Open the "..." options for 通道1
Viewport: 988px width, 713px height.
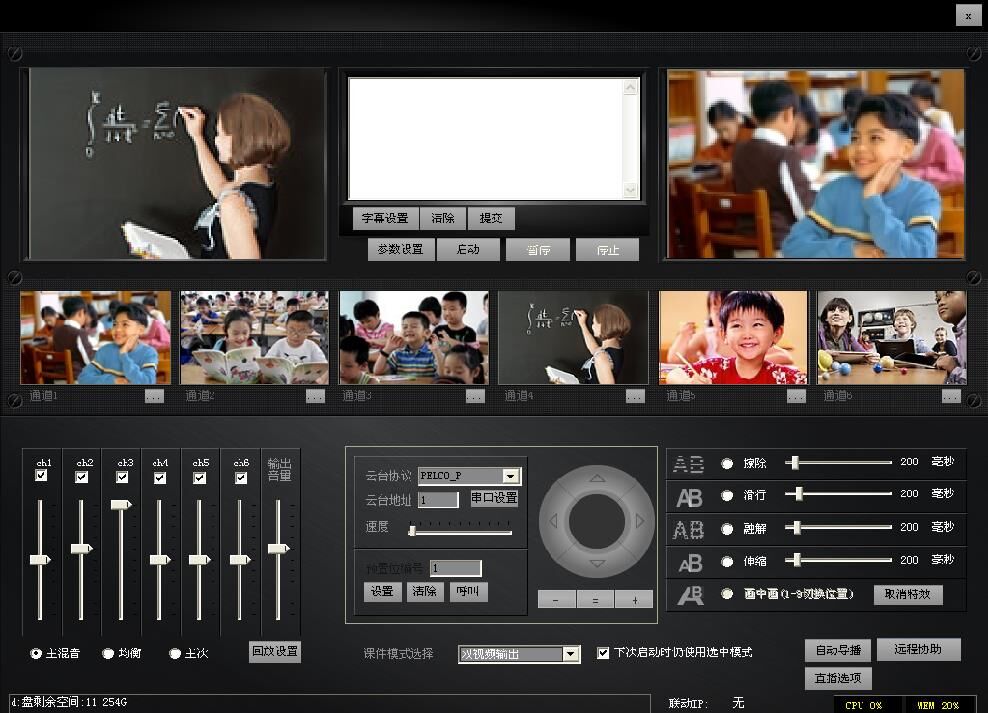(x=154, y=396)
